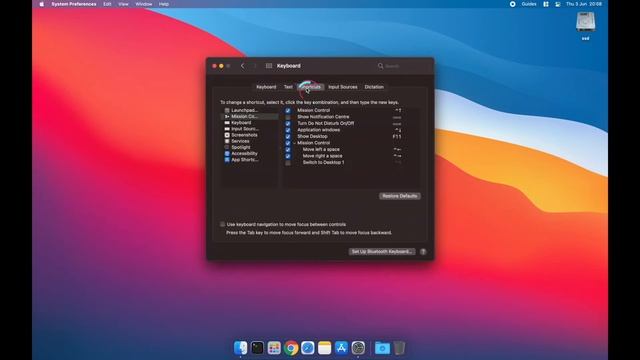Open help with the question mark button
Viewport: 640px width, 360px height.
pyautogui.click(x=423, y=251)
